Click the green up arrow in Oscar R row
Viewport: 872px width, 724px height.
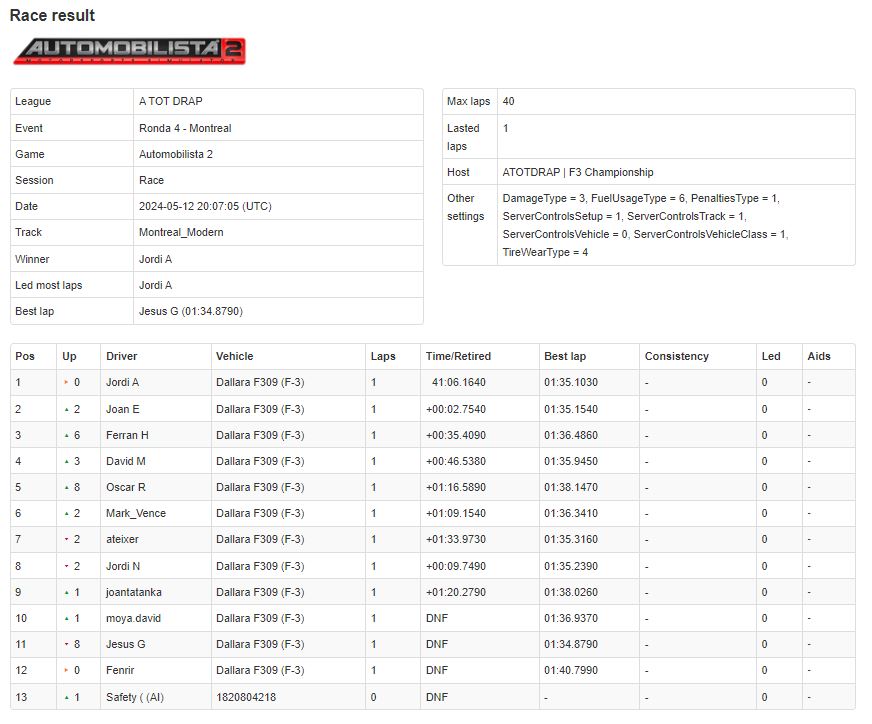pyautogui.click(x=66, y=487)
